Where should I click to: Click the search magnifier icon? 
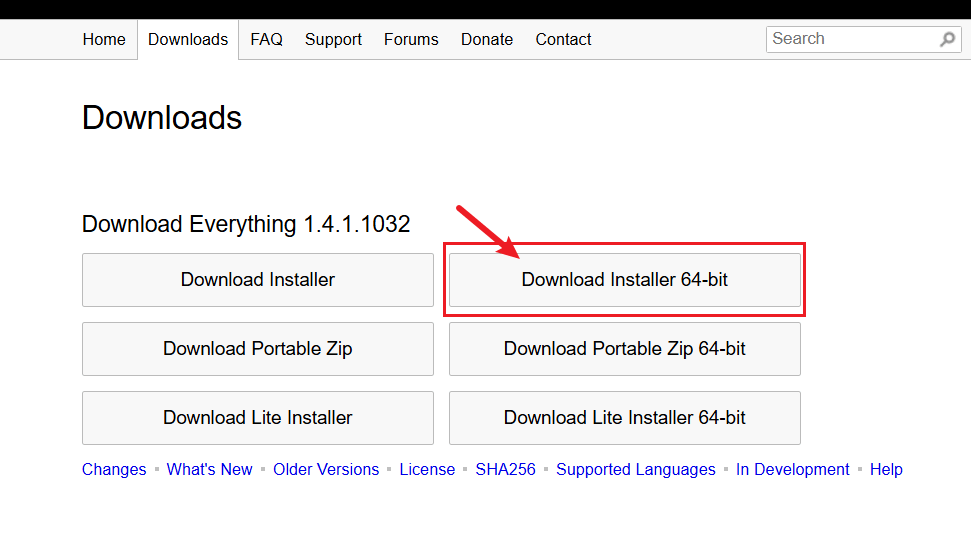pos(947,40)
